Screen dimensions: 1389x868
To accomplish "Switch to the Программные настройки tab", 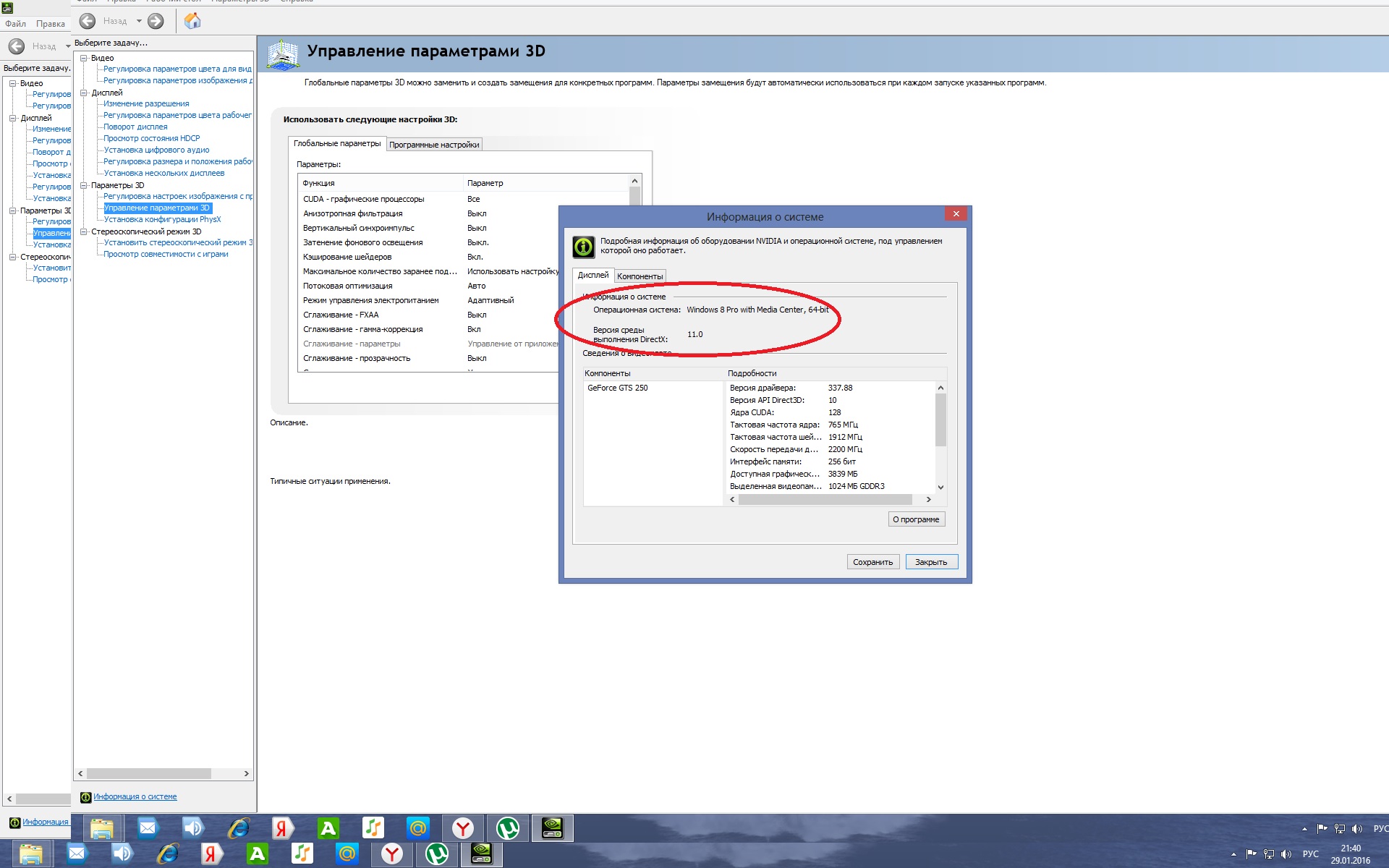I will (434, 145).
